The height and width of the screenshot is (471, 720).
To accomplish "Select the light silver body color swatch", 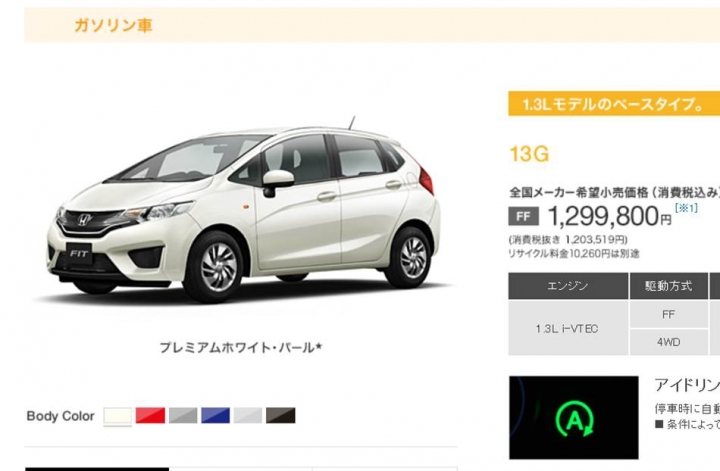I will [248, 415].
